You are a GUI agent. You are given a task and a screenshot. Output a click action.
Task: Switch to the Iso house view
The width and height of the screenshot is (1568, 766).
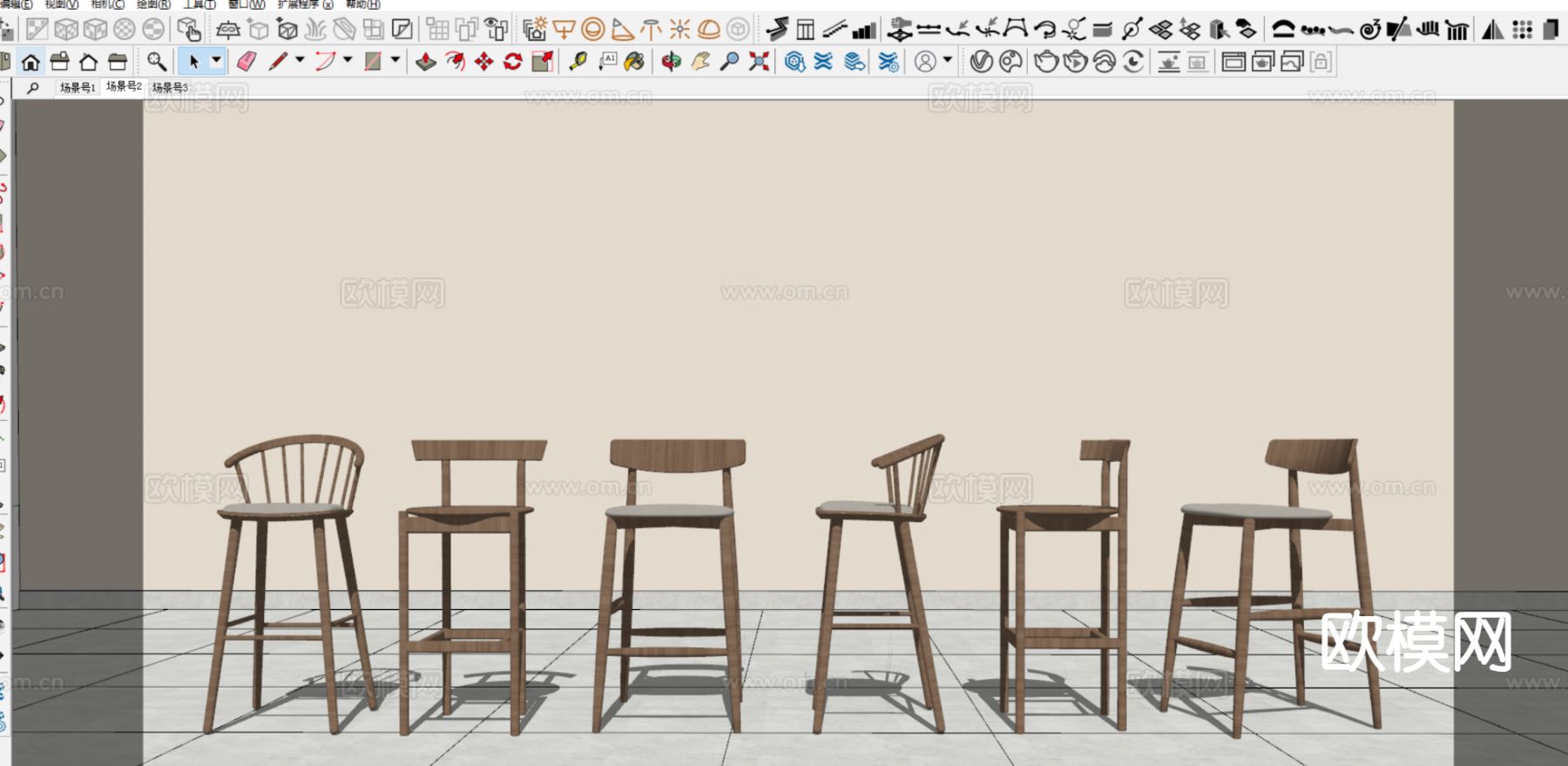tap(30, 62)
